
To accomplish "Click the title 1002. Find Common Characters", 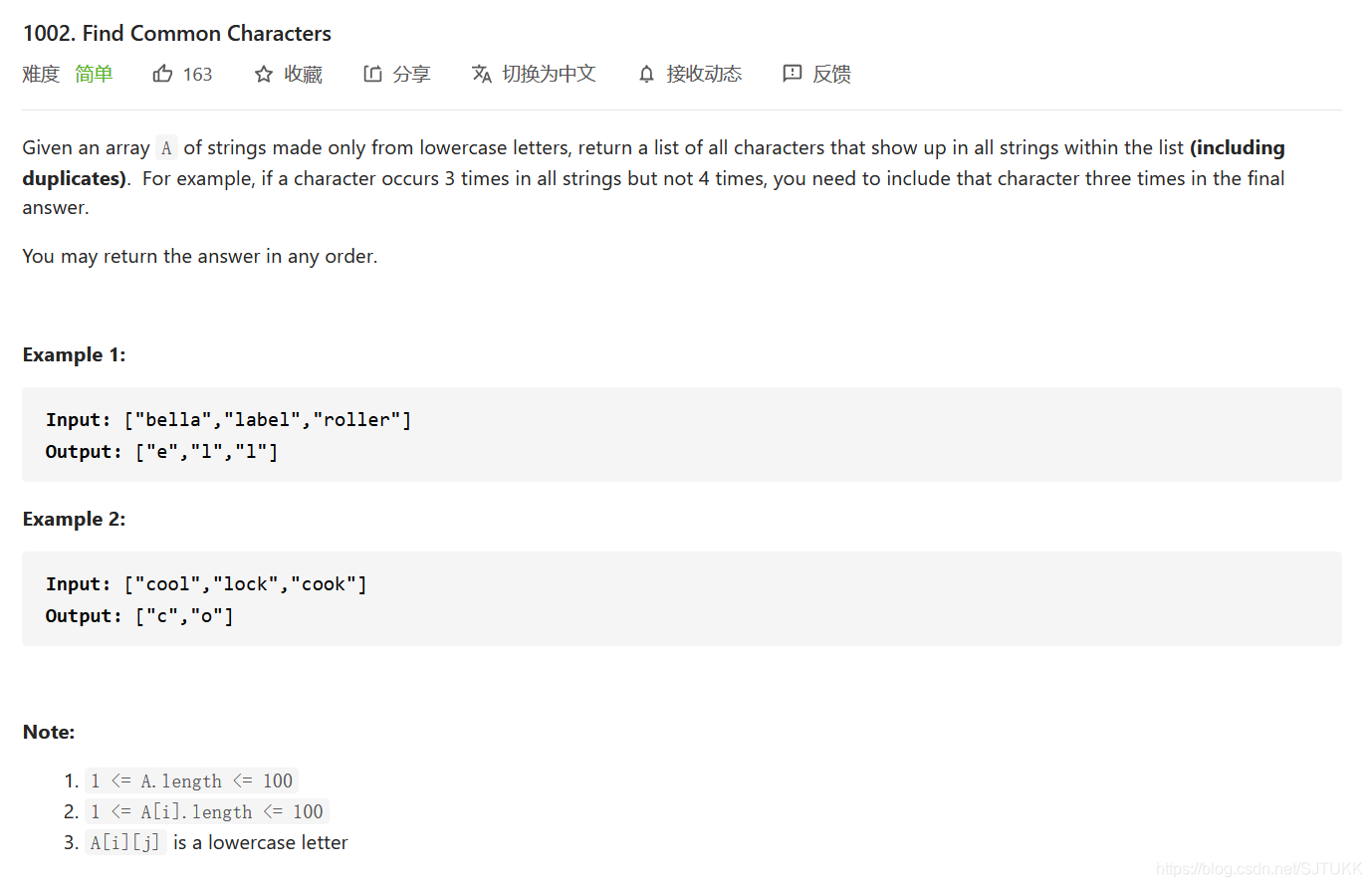I will click(177, 33).
